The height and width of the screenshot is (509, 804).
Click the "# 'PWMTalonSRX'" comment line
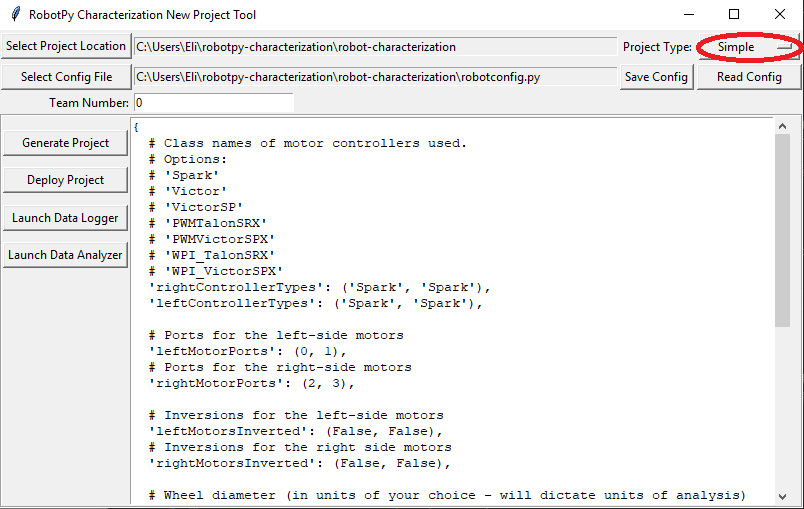(x=208, y=223)
